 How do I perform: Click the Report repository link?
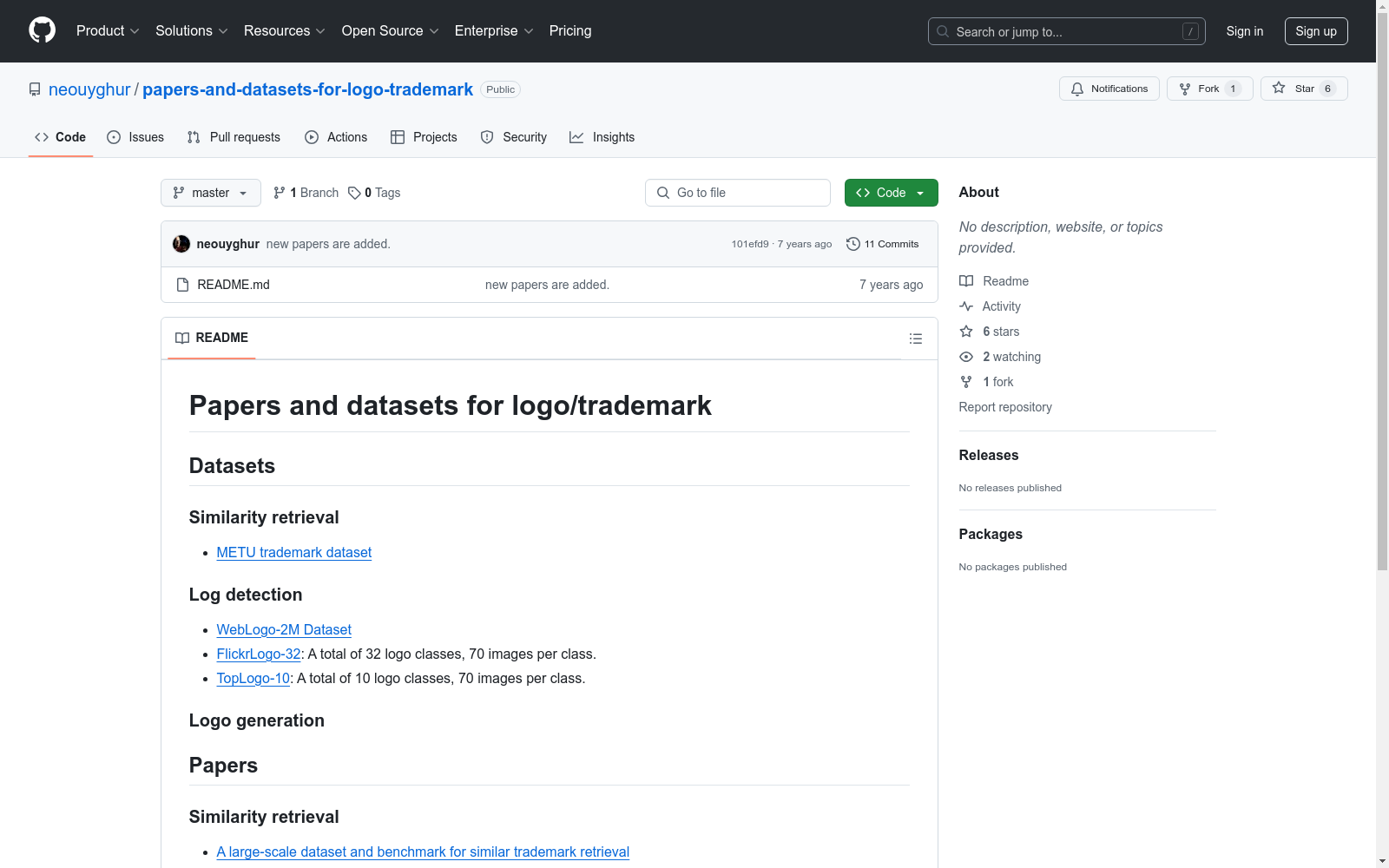(x=1005, y=407)
